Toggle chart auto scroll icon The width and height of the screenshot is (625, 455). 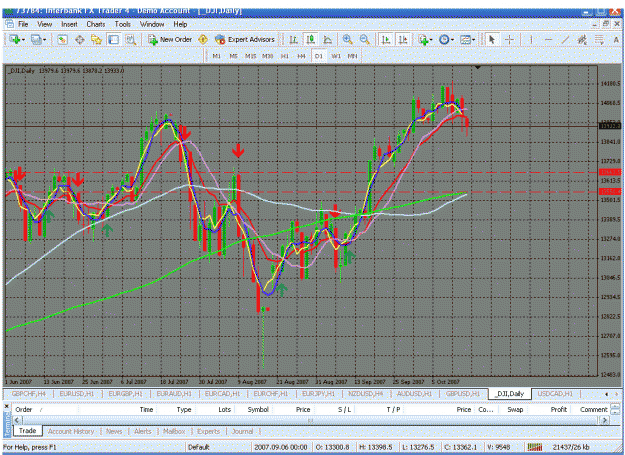[386, 39]
